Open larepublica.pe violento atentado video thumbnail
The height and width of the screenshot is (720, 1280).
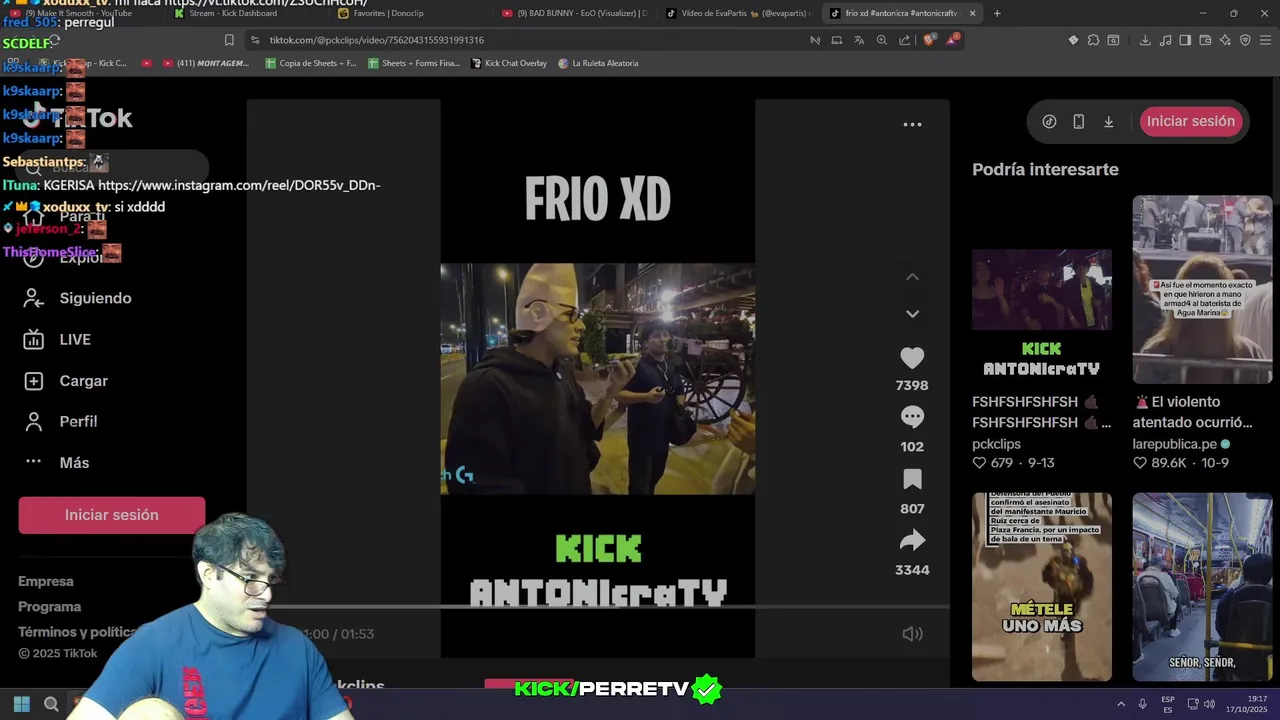pos(1202,290)
